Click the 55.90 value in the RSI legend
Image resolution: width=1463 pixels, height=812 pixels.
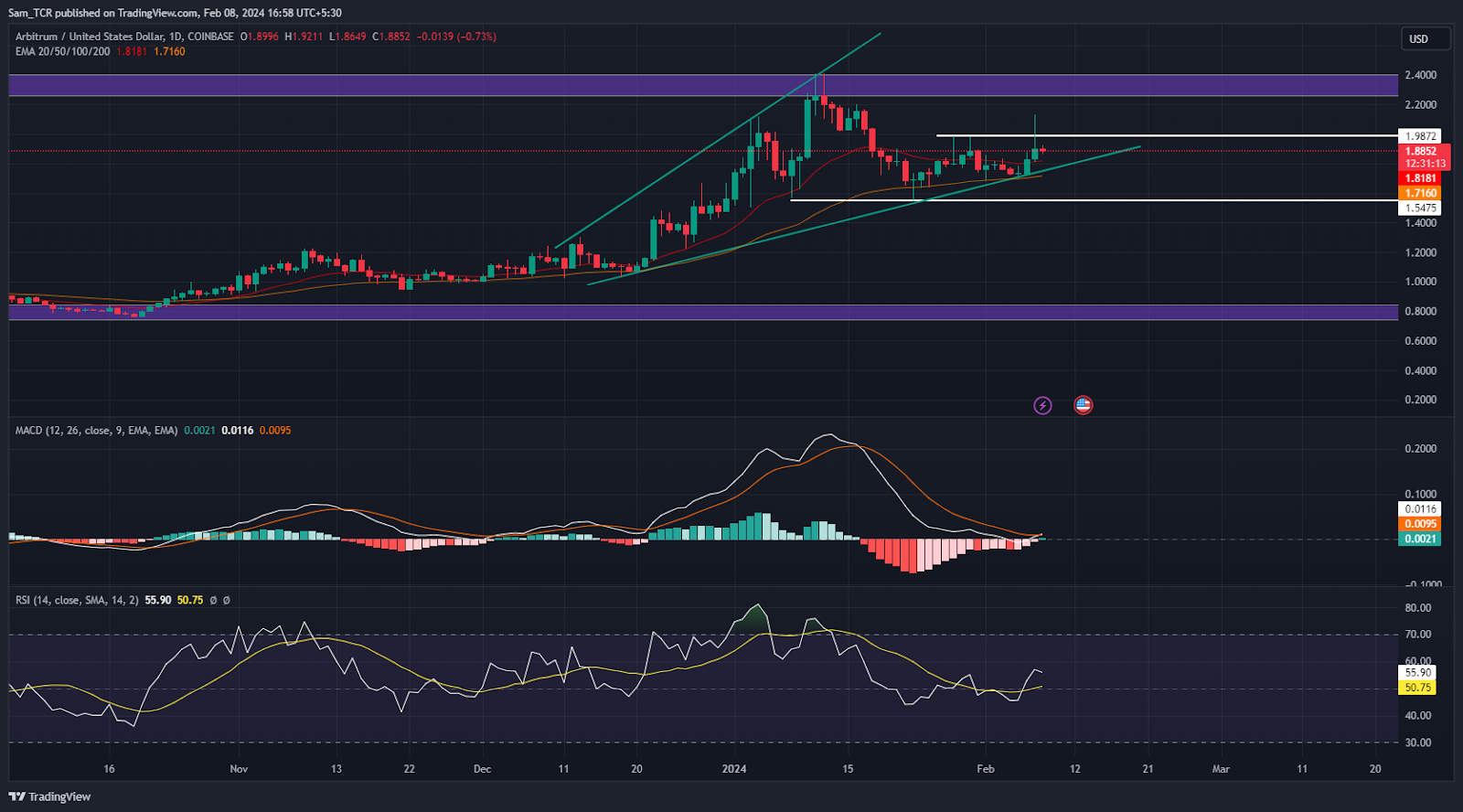(157, 600)
